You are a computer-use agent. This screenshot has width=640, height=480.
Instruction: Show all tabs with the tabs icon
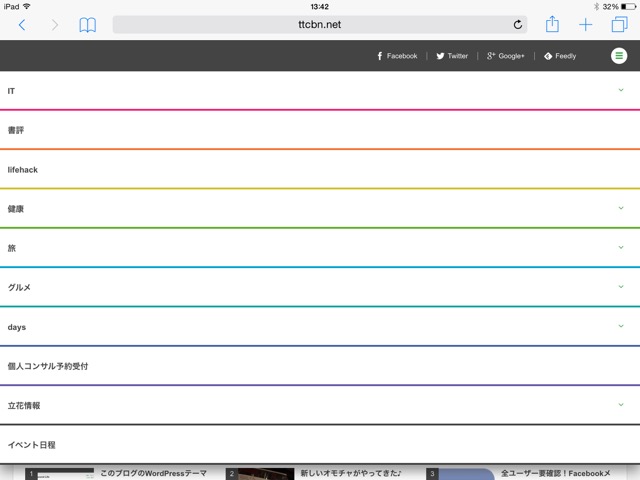point(619,25)
